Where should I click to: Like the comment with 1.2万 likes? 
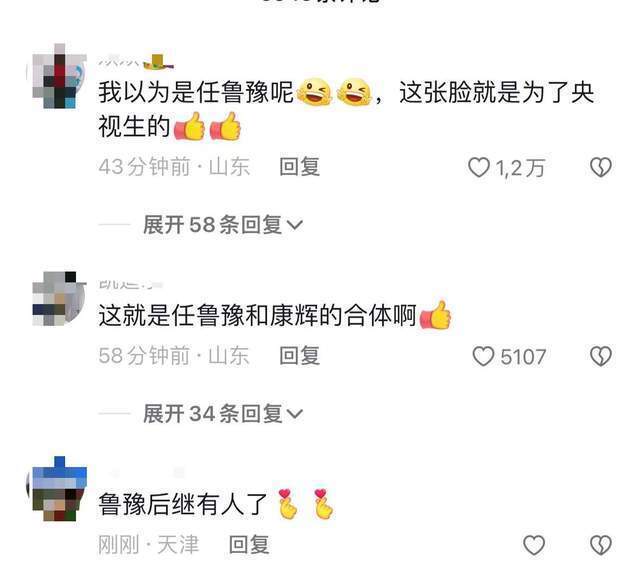pyautogui.click(x=479, y=167)
